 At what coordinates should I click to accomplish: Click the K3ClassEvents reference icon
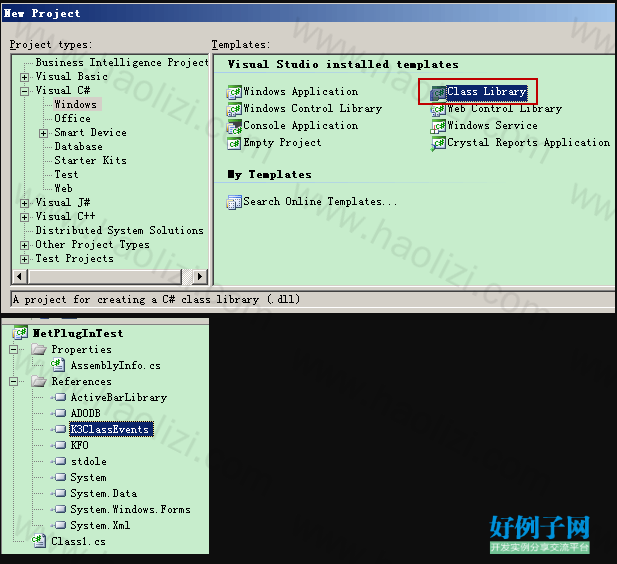(59, 429)
